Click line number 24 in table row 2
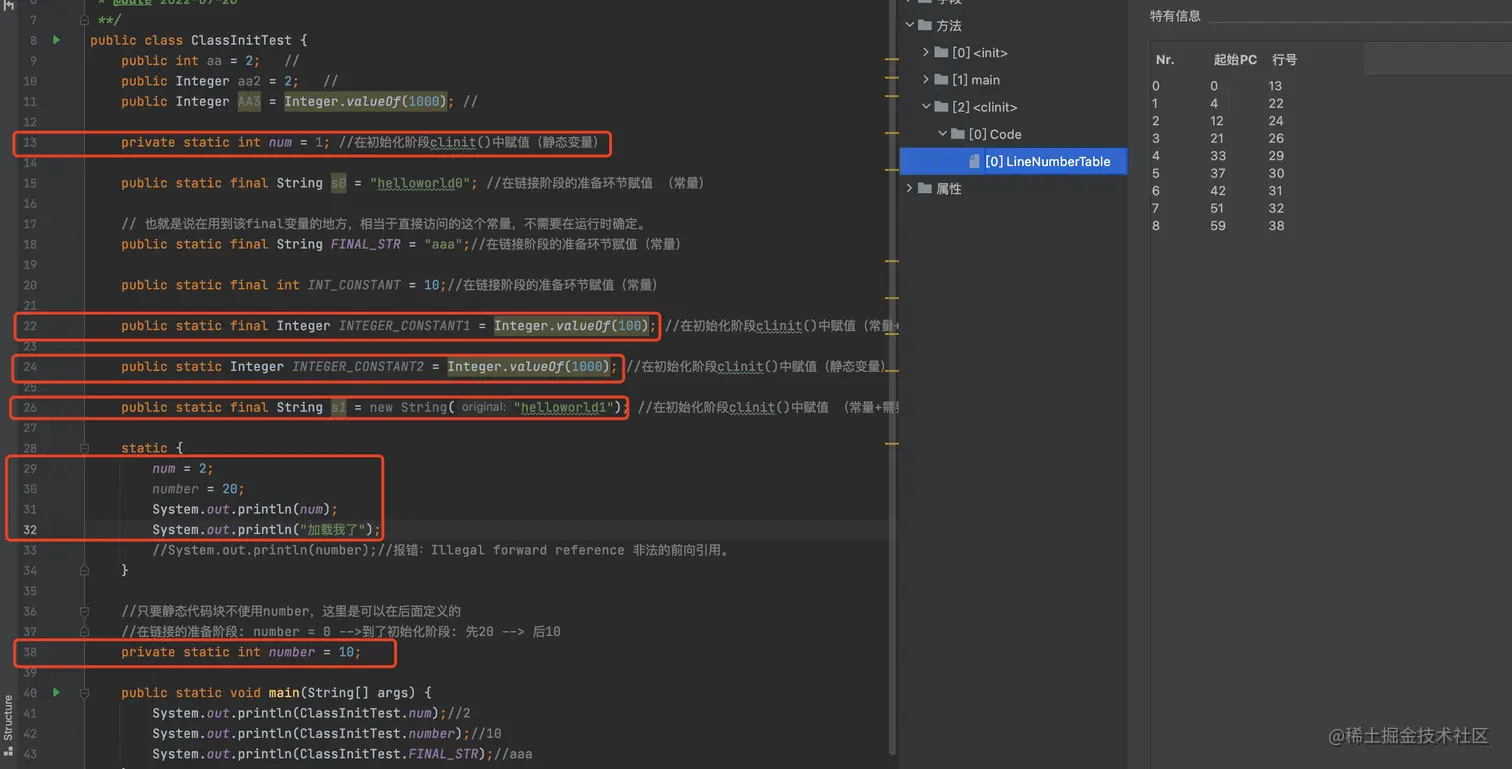The image size is (1512, 769). click(x=1276, y=121)
